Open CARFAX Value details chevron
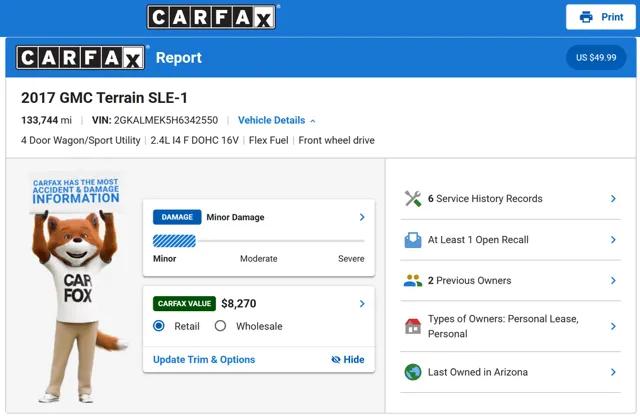The width and height of the screenshot is (640, 416). coord(362,304)
